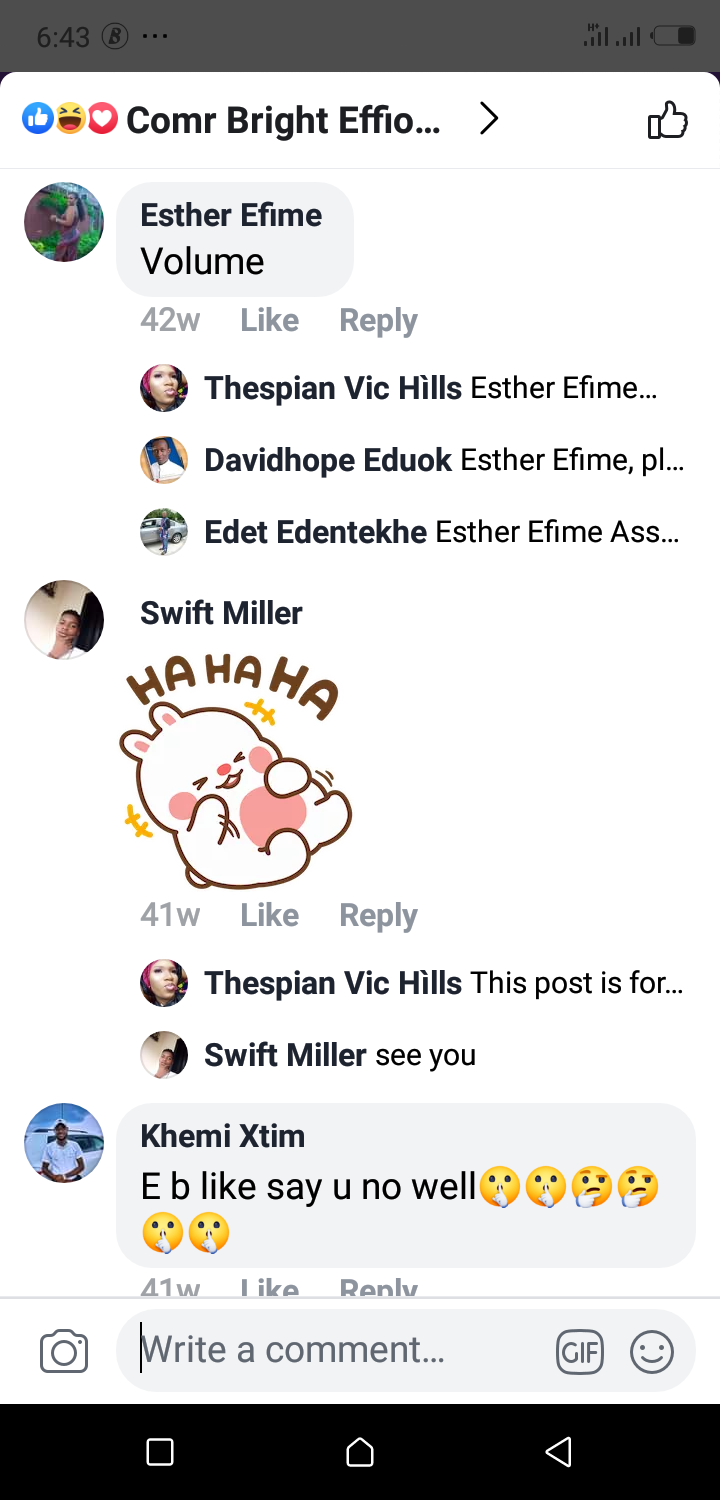This screenshot has height=1500, width=720.
Task: Like Swift Miller's HAHAHA sticker comment
Action: tap(269, 915)
